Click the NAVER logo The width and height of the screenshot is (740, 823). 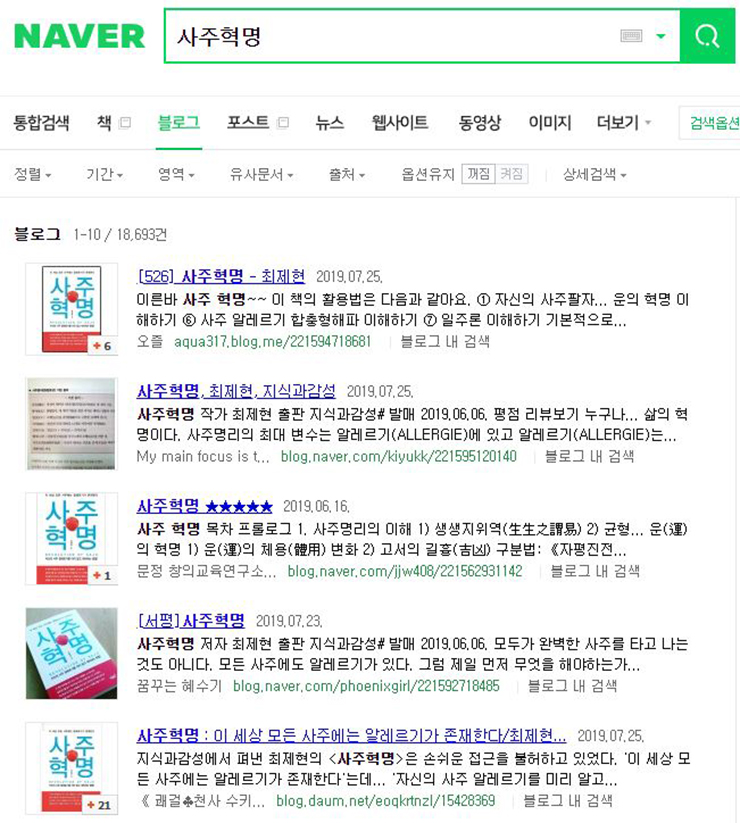79,37
